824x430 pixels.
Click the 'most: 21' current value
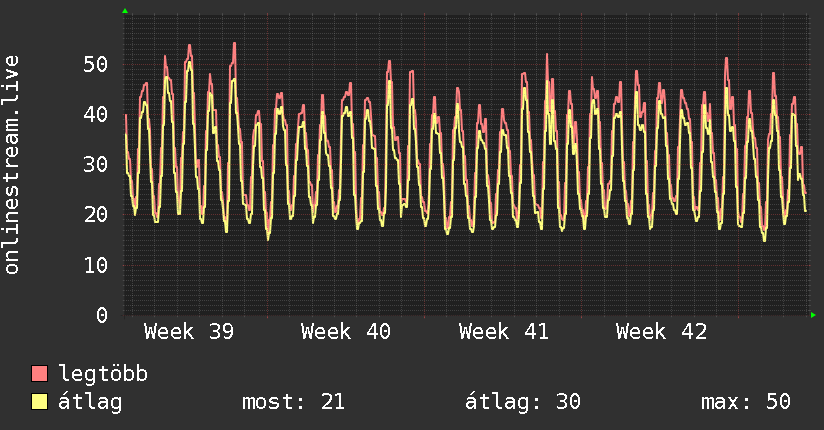(x=293, y=402)
